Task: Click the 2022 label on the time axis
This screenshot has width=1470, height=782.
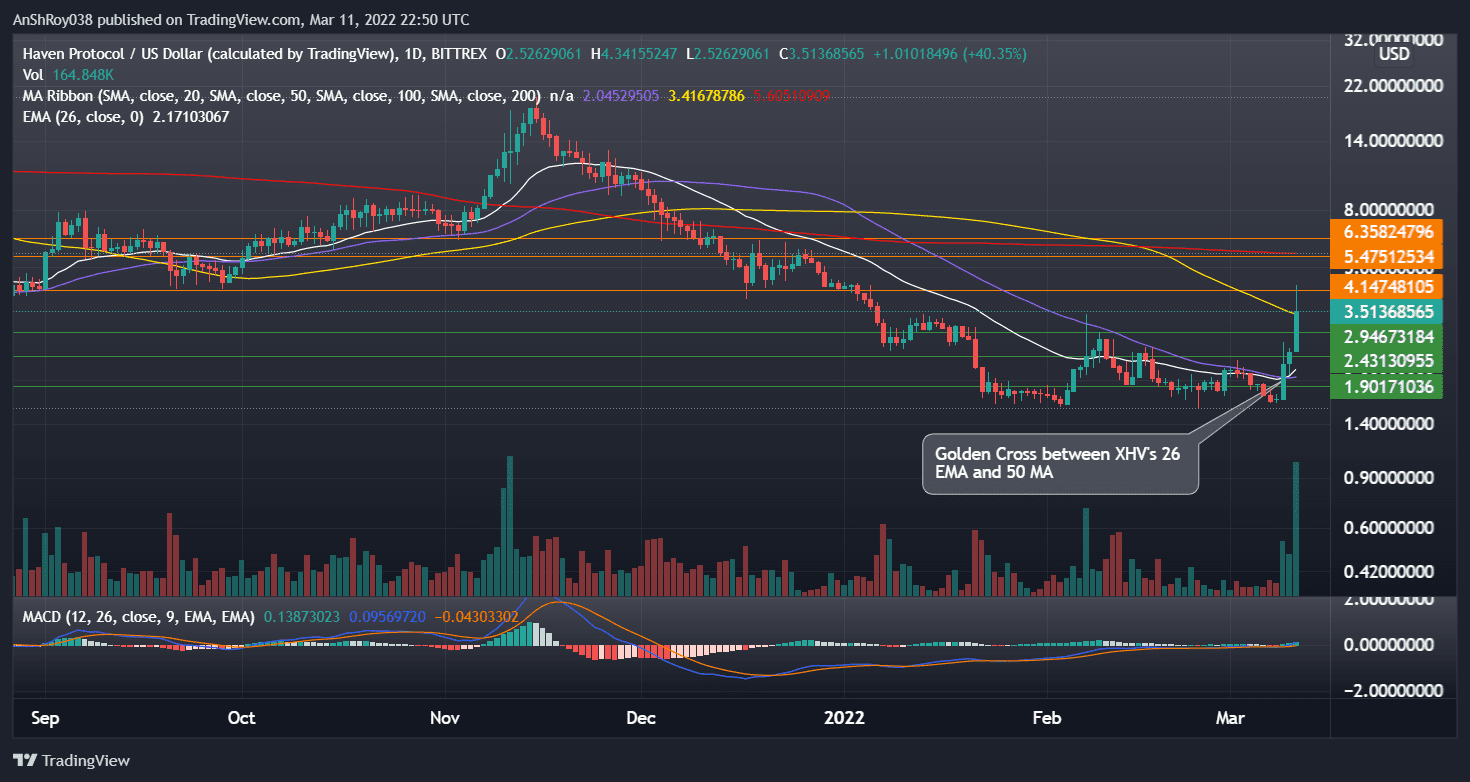Action: point(845,718)
